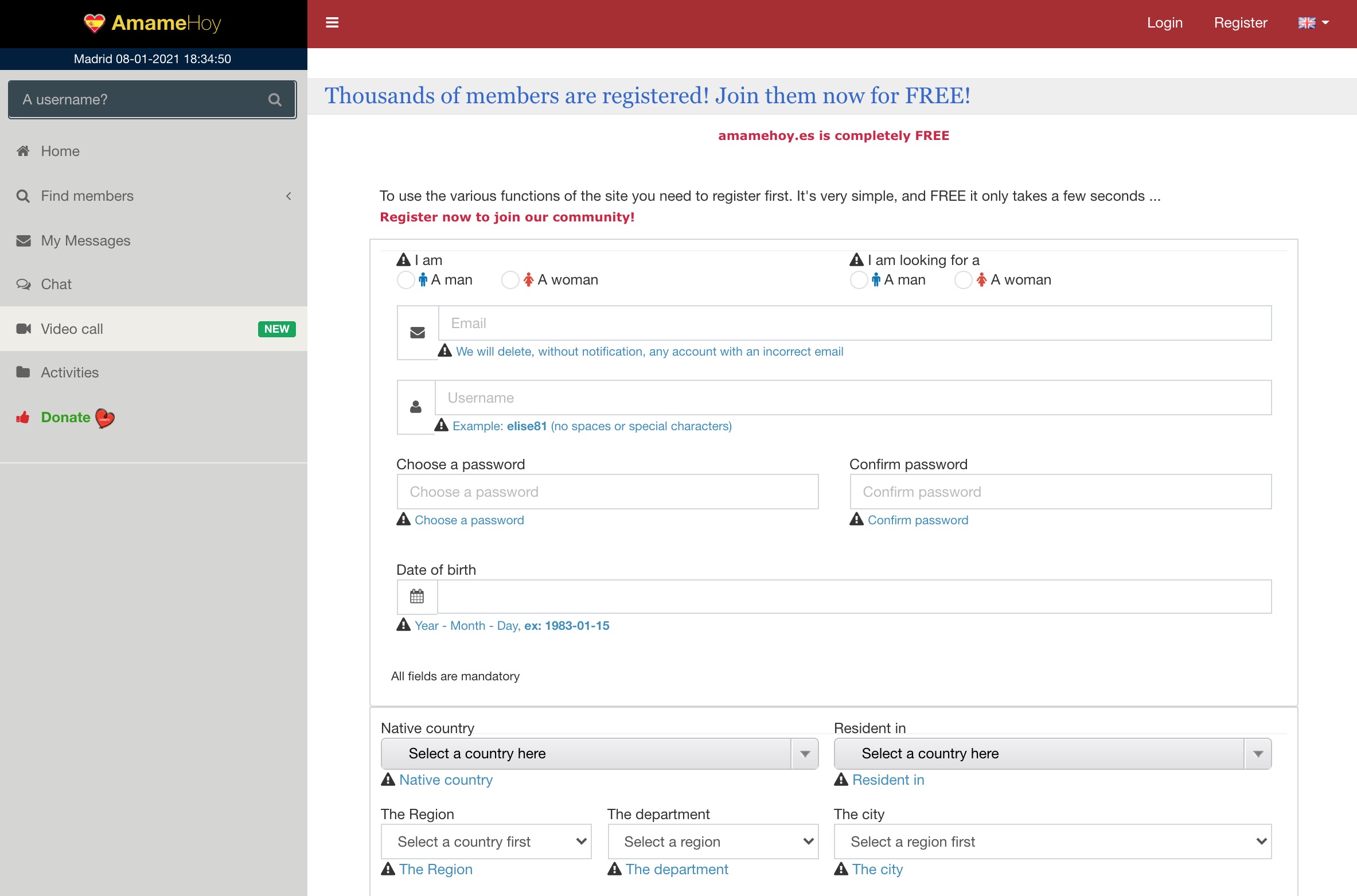Click into the Confirm password field
This screenshot has height=896, width=1357.
1060,492
